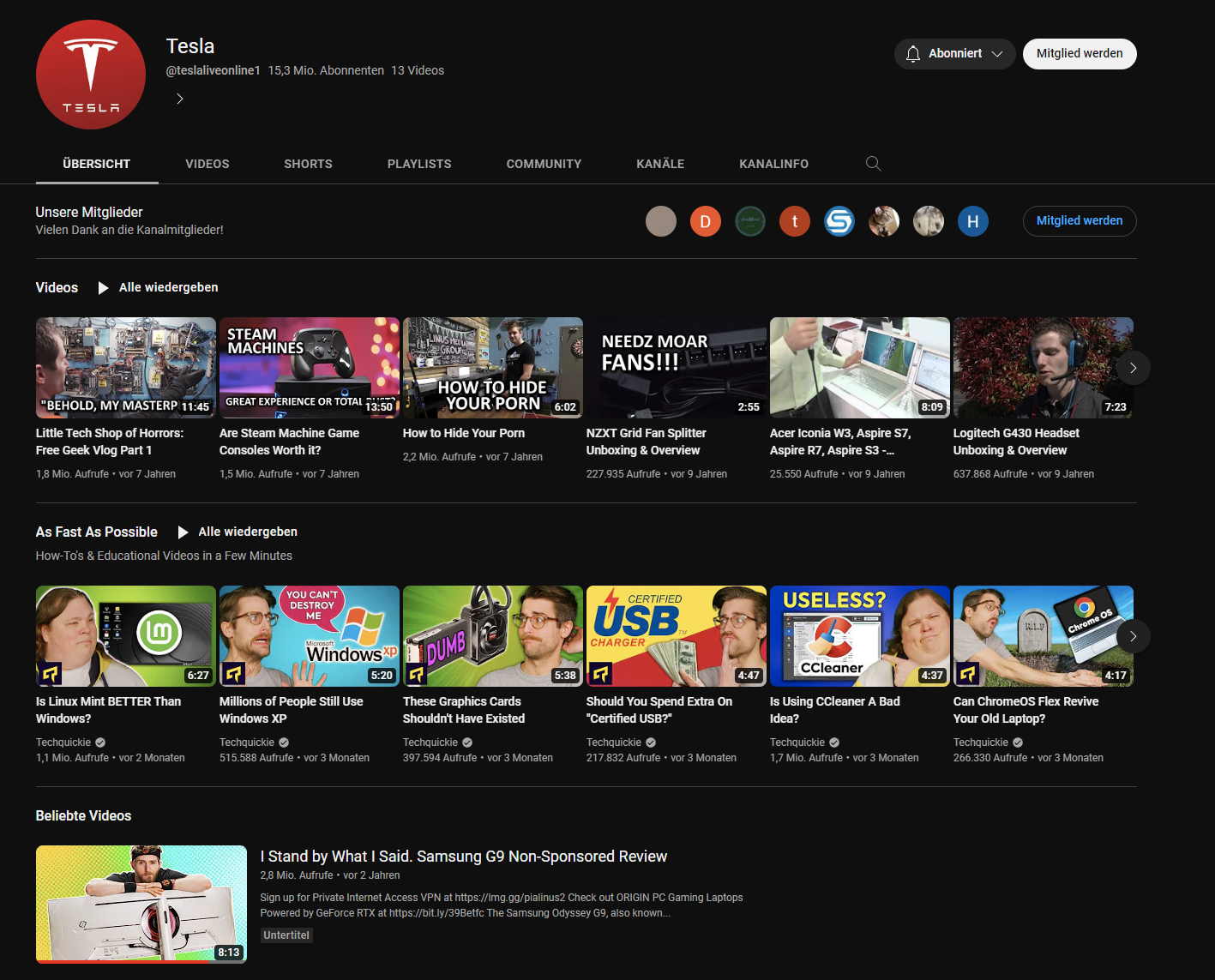Open 'Beliebte Videos' section heading
The width and height of the screenshot is (1215, 980).
(x=83, y=816)
